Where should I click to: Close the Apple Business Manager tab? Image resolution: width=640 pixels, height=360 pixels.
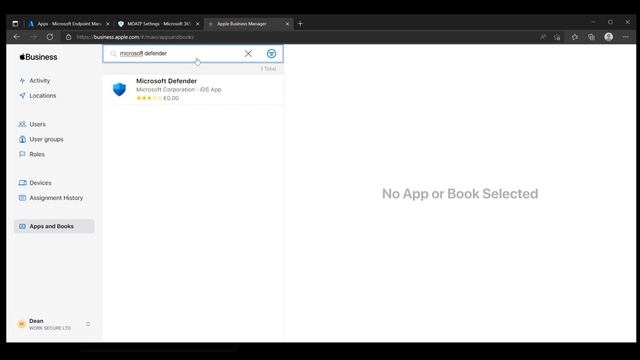tap(287, 24)
